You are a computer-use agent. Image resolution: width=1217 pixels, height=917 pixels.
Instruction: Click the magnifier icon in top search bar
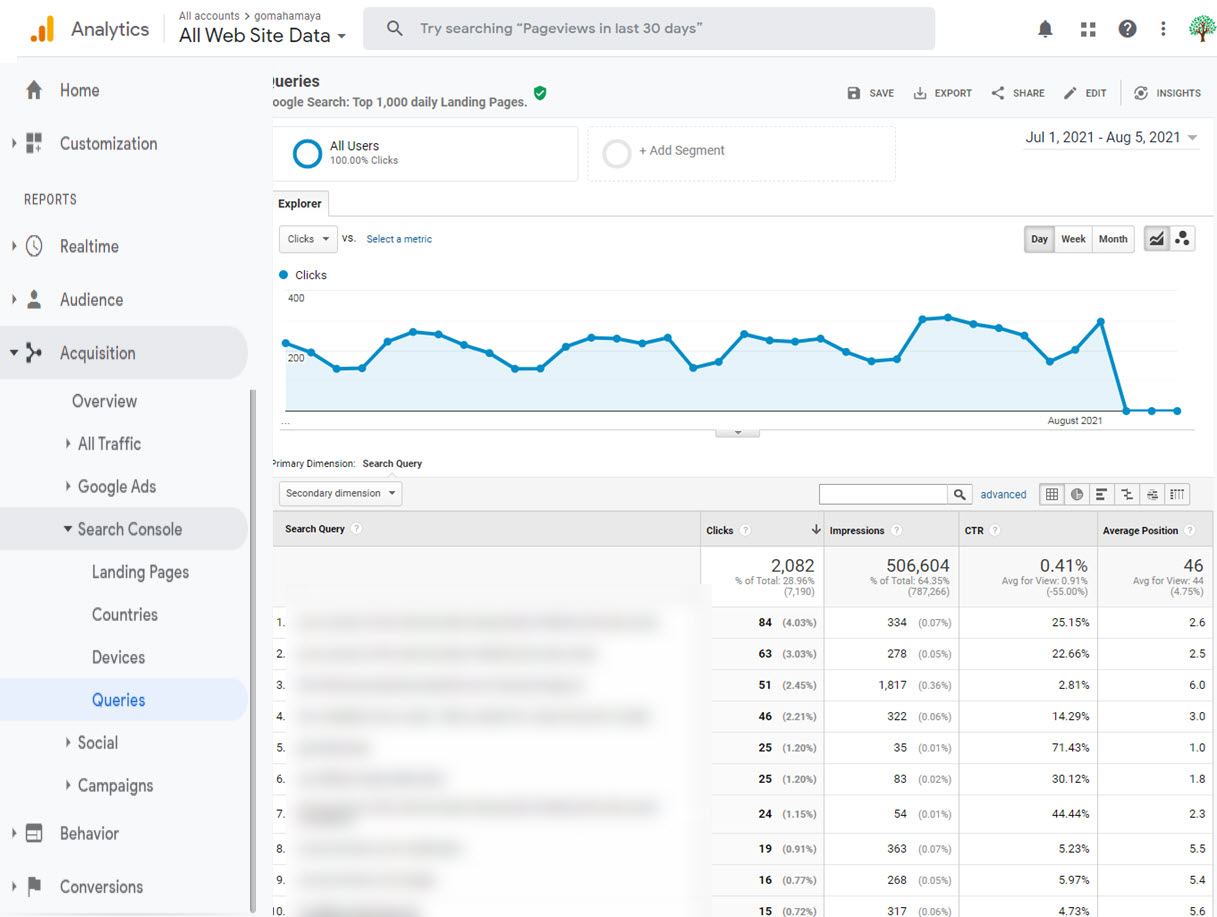click(395, 29)
